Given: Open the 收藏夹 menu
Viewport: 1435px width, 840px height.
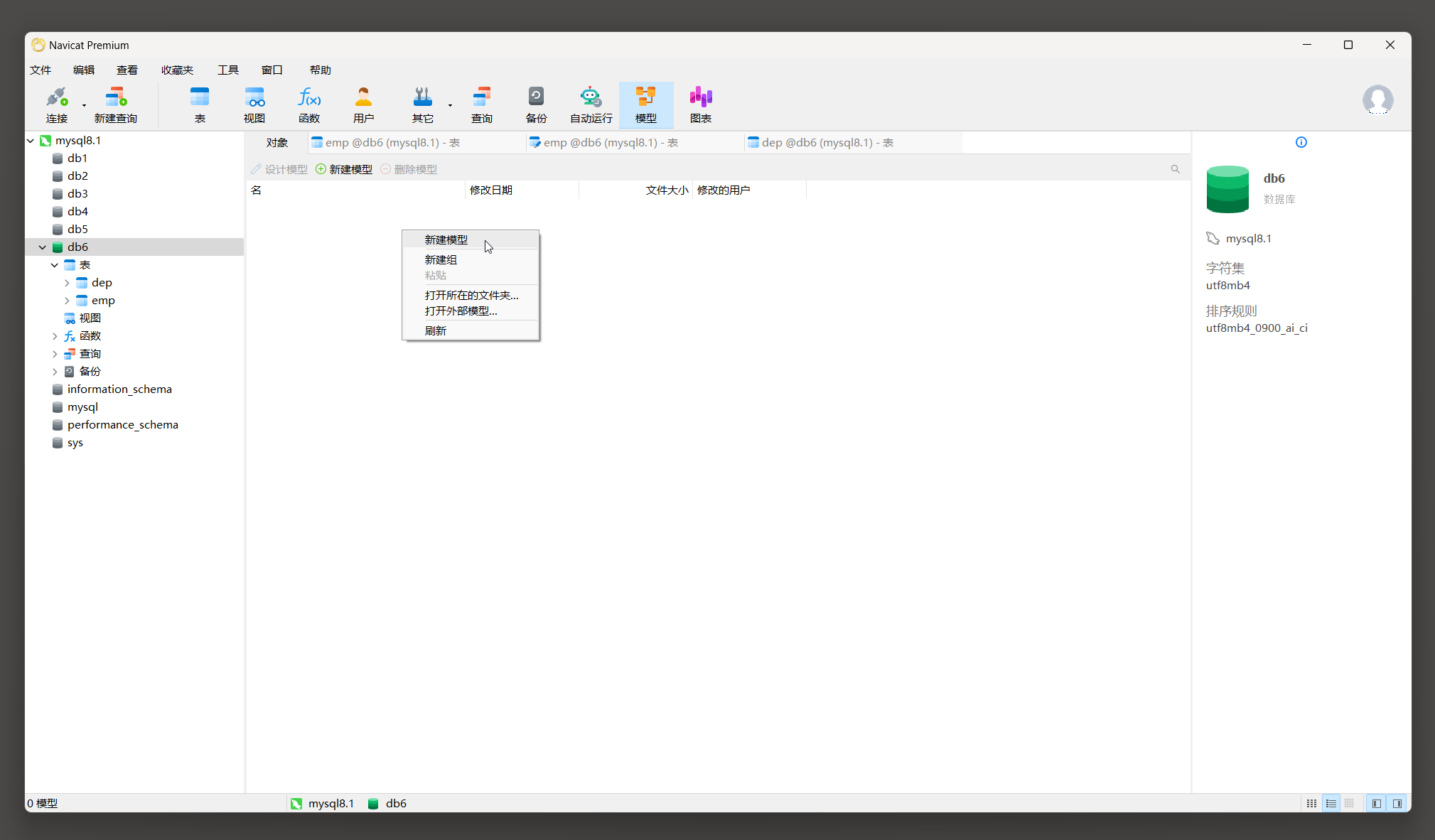Looking at the screenshot, I should (x=177, y=70).
